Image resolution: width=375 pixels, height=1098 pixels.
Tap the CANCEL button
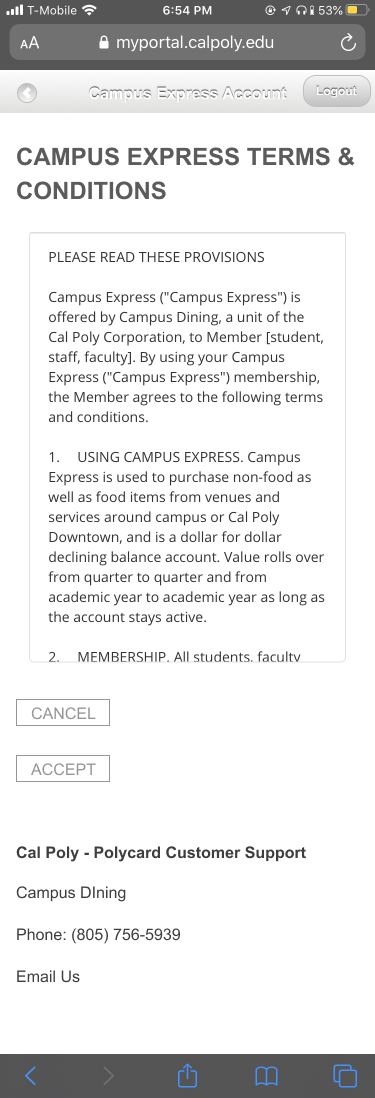[x=63, y=713]
